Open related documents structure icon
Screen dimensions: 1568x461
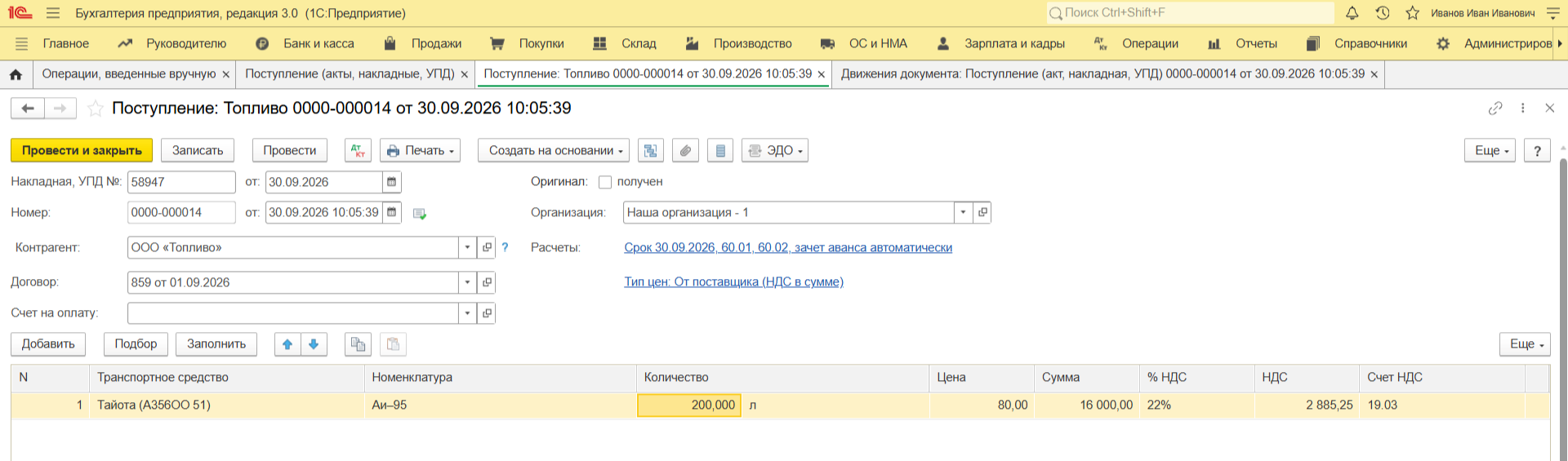pyautogui.click(x=650, y=150)
